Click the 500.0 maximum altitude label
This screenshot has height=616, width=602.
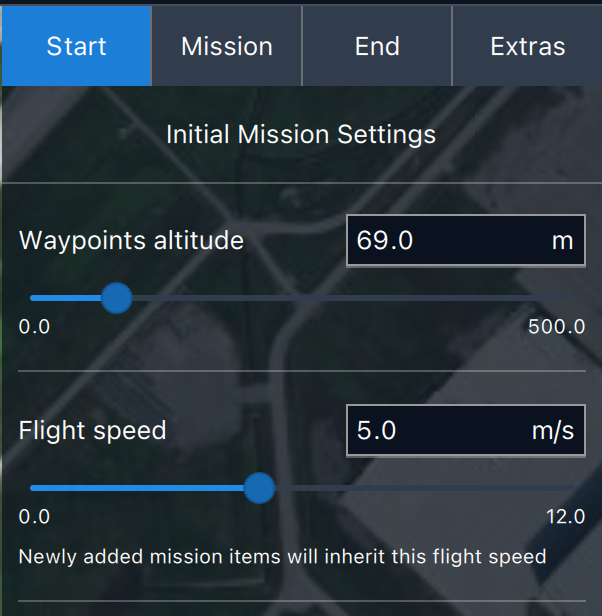click(557, 327)
